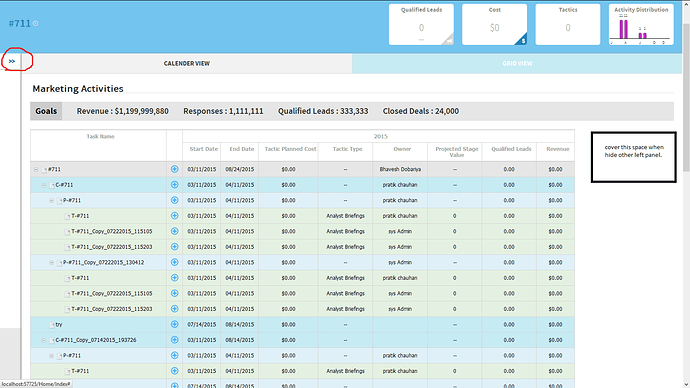This screenshot has height=388, width=690.
Task: Select the try row name
Action: click(x=59, y=325)
